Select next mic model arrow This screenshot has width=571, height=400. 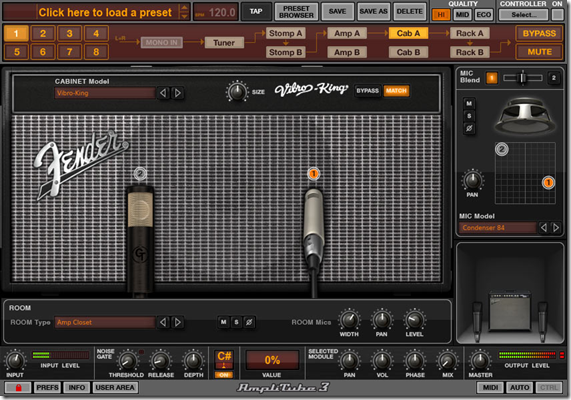[556, 228]
